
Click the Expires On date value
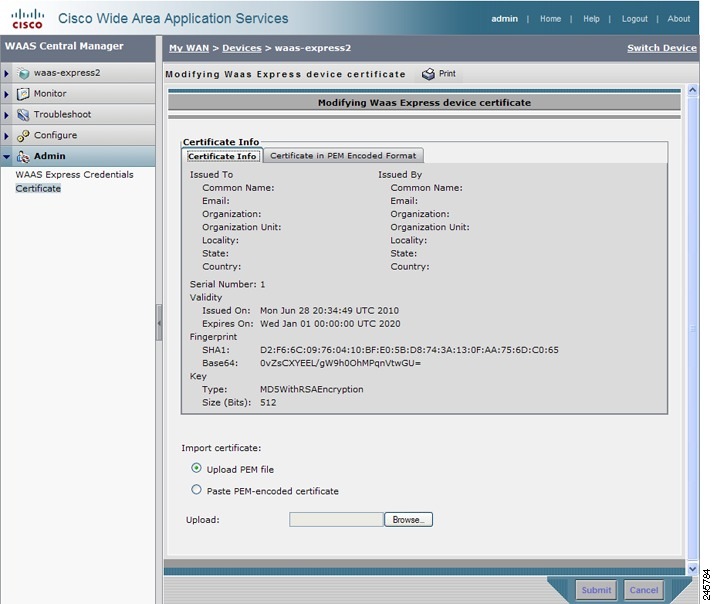[330, 324]
